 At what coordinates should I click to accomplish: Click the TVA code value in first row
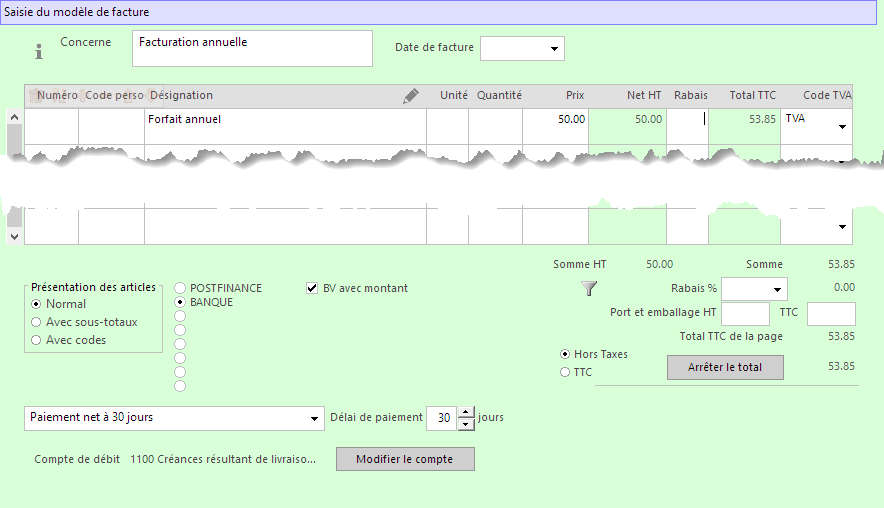pos(795,118)
